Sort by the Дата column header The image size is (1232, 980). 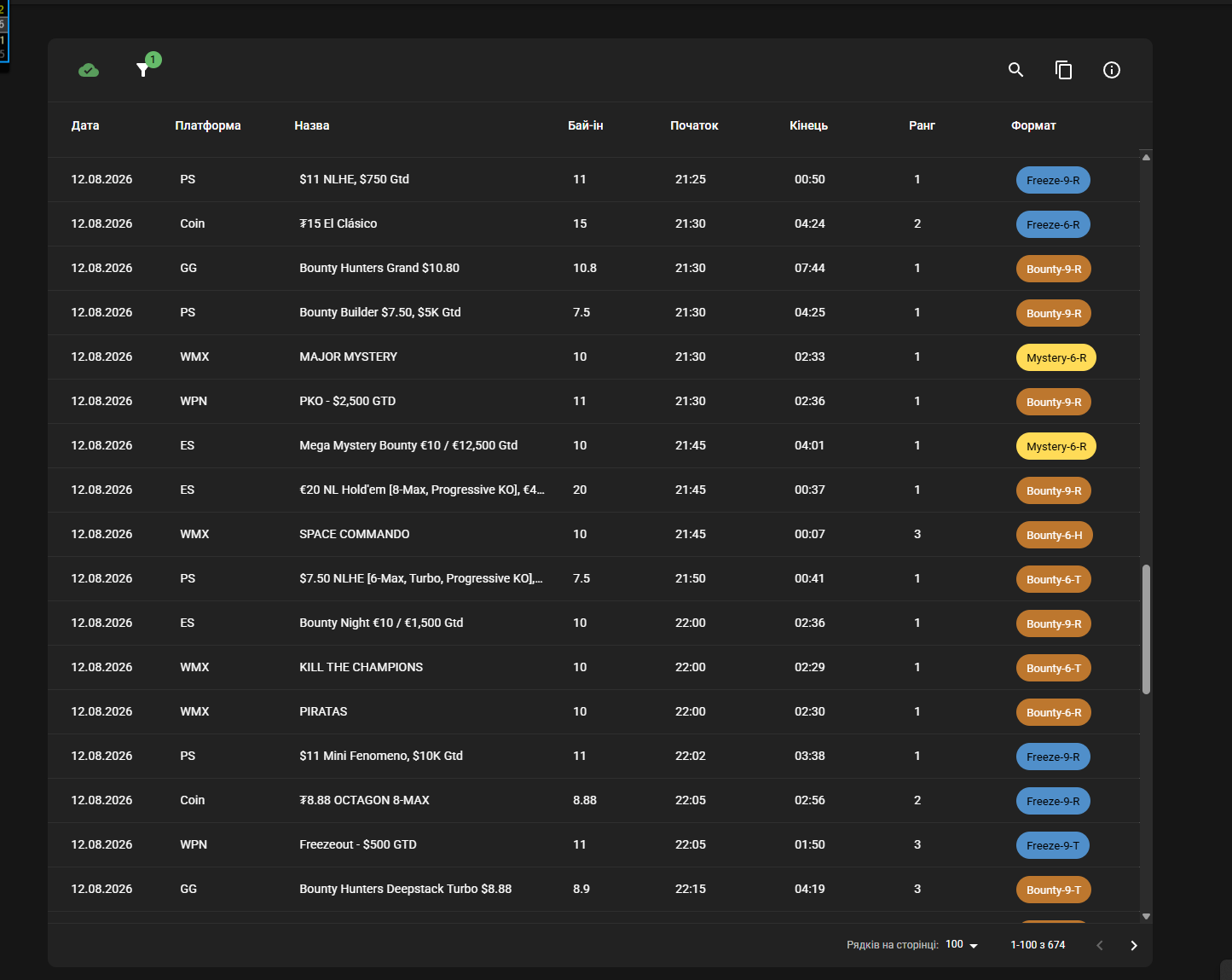[85, 125]
